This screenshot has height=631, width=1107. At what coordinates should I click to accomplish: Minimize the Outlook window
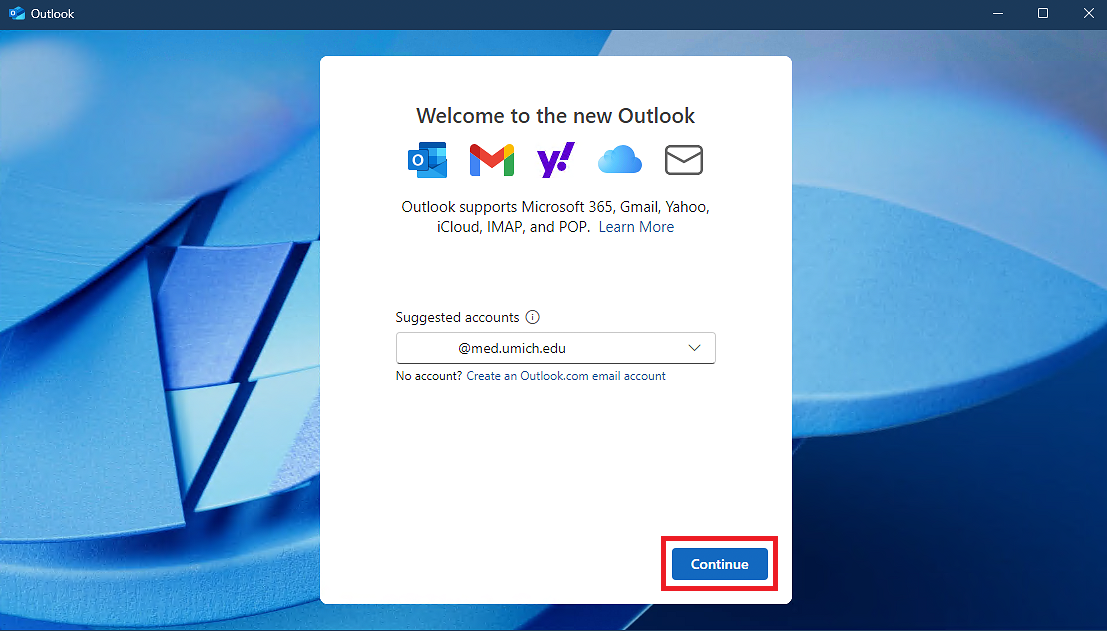point(998,14)
